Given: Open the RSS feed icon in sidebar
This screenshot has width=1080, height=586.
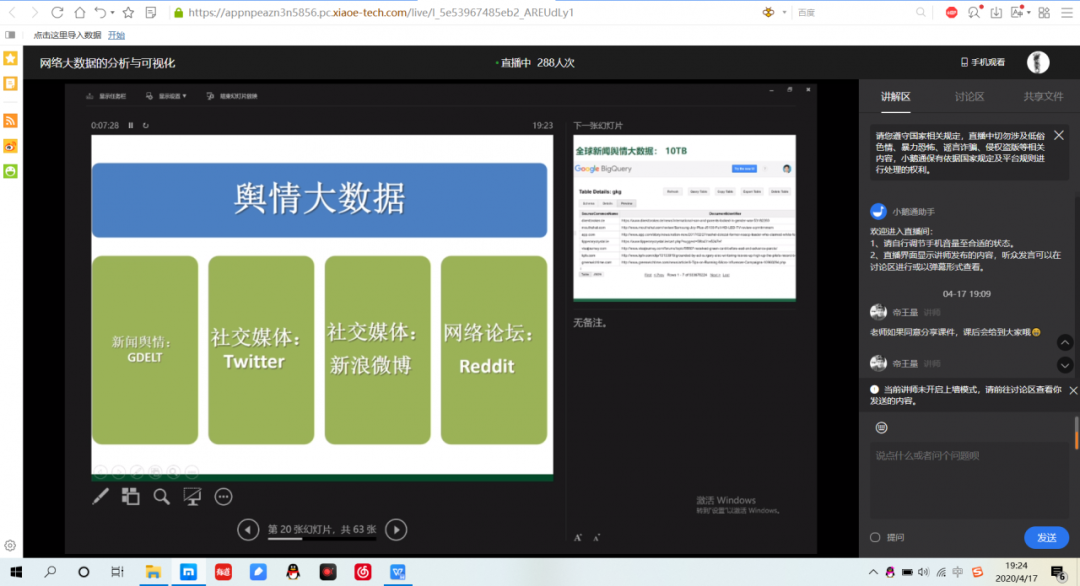Looking at the screenshot, I should [10, 121].
